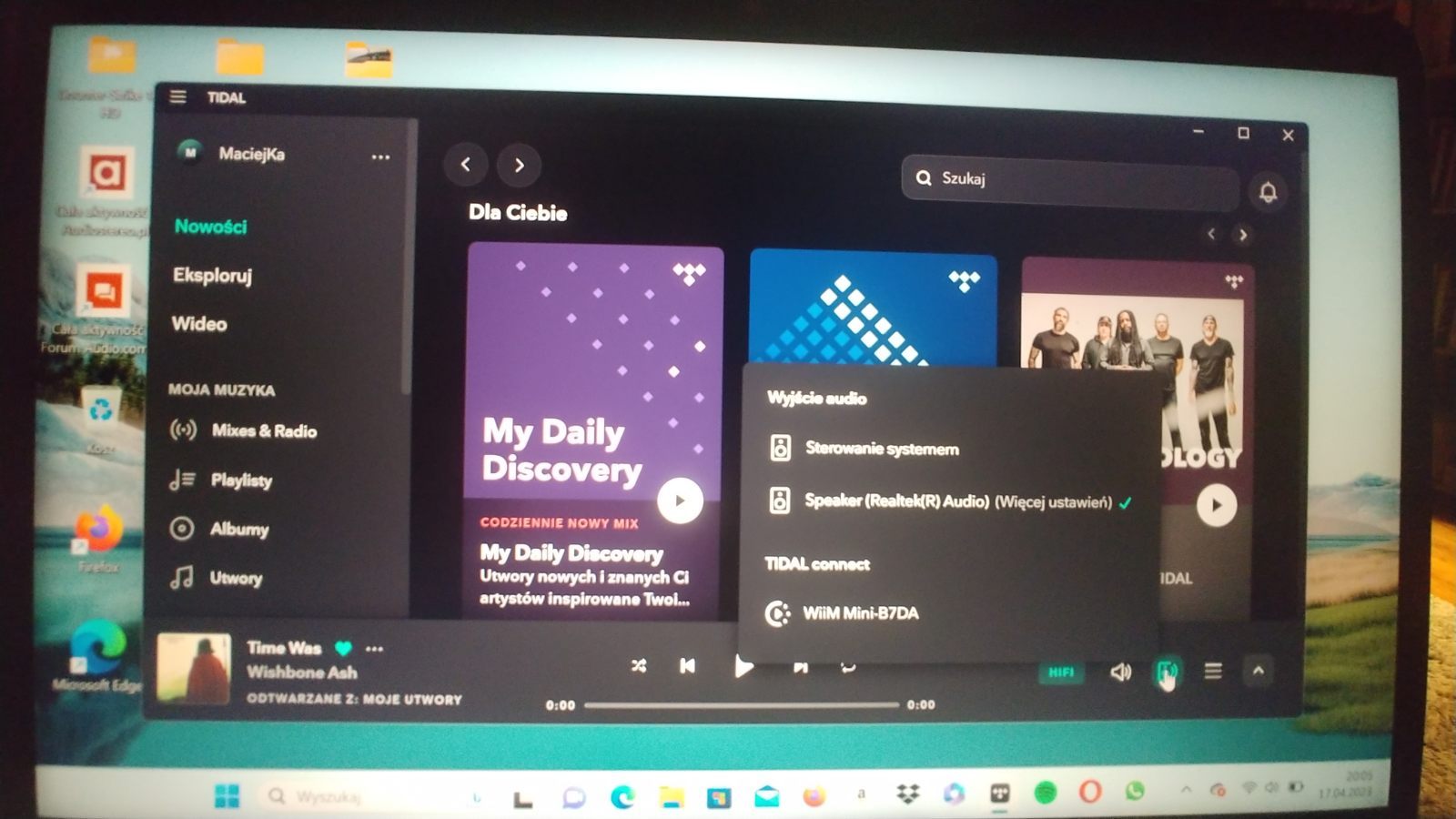The height and width of the screenshot is (819, 1456).
Task: Click the HIFI quality badge
Action: pyautogui.click(x=1061, y=672)
